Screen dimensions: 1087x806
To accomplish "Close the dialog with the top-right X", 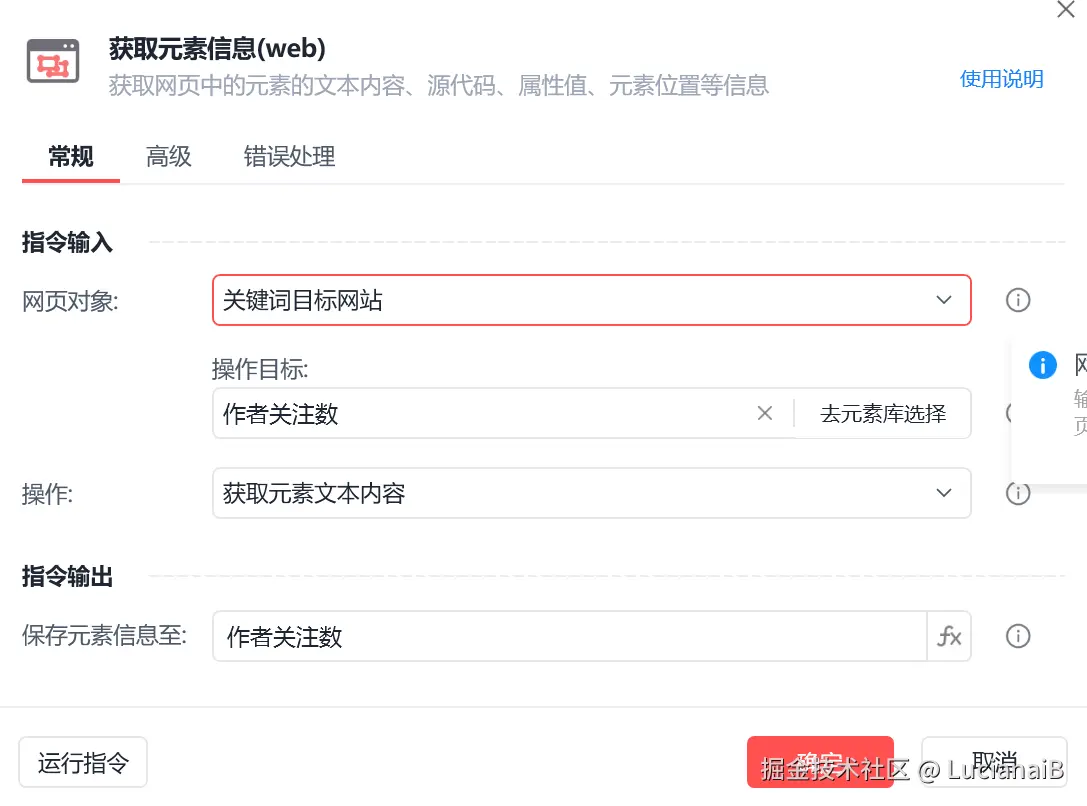I will point(1066,10).
